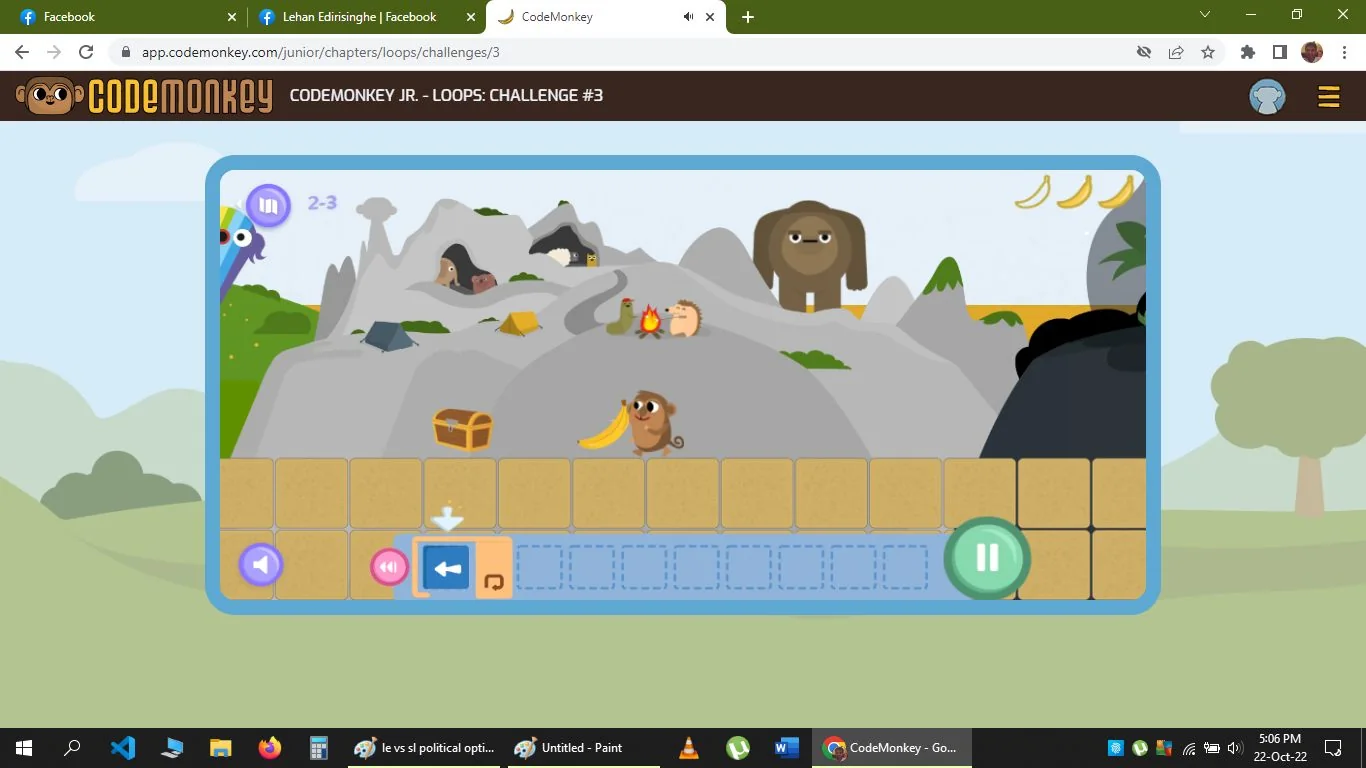The width and height of the screenshot is (1366, 768).
Task: Click the challenge title 'CODEMONKEY JR. - LOOPS: CHALLENGE #3'
Action: click(446, 96)
